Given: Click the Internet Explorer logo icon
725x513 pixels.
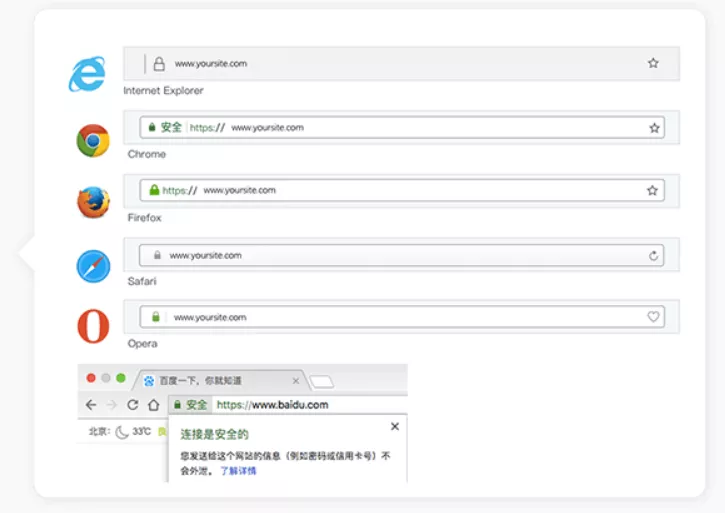Looking at the screenshot, I should pyautogui.click(x=87, y=74).
